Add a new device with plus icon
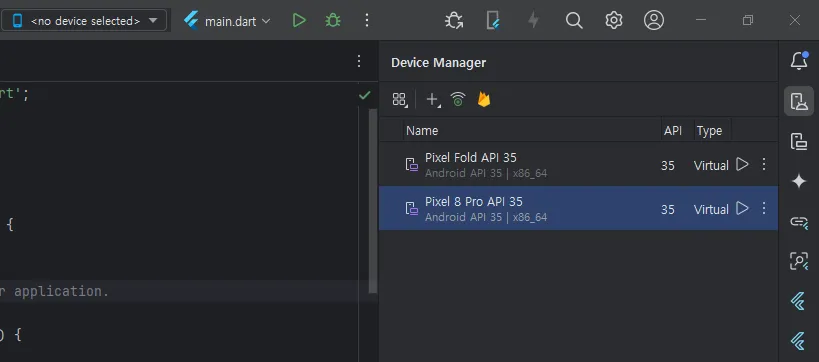This screenshot has width=819, height=362. click(432, 99)
